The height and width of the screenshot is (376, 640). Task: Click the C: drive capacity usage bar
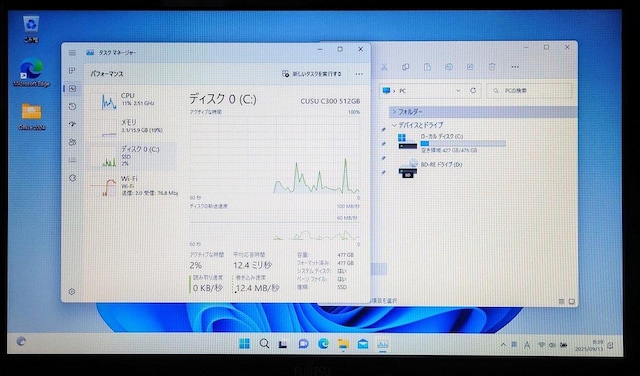click(463, 144)
